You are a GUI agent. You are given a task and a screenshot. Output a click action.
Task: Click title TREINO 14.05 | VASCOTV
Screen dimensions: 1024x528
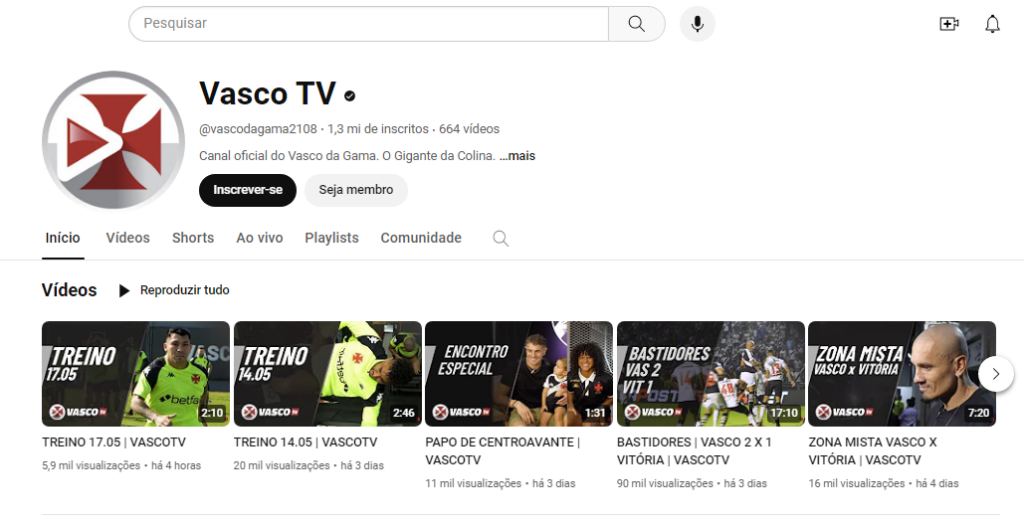pyautogui.click(x=306, y=442)
